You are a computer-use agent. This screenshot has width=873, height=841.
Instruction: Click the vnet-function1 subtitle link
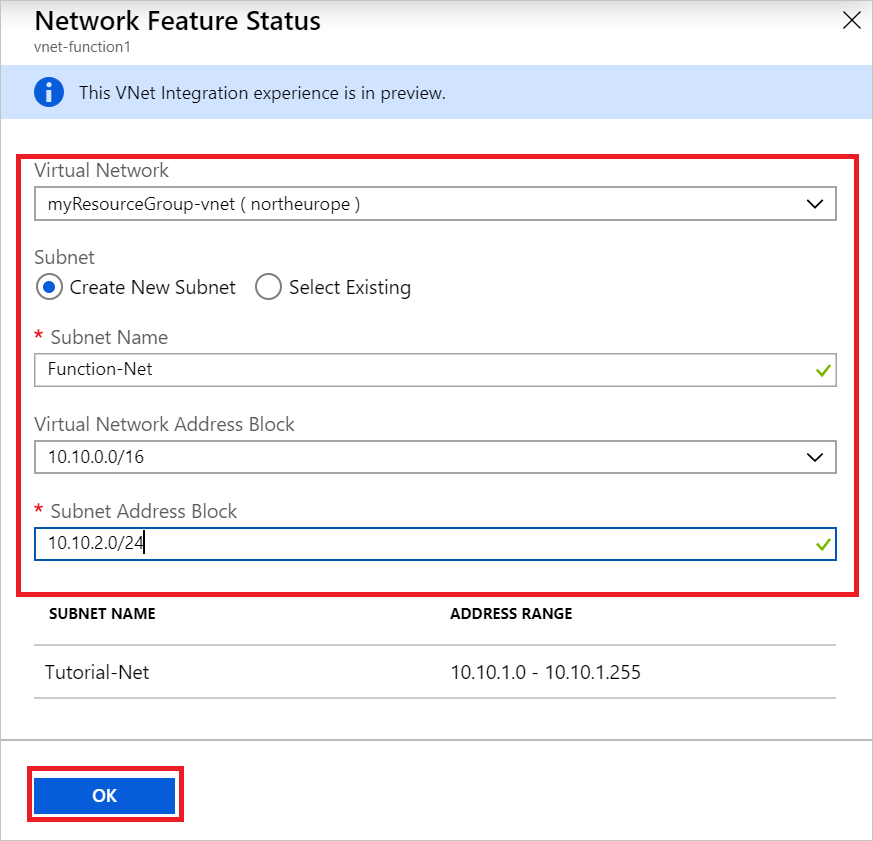[83, 47]
